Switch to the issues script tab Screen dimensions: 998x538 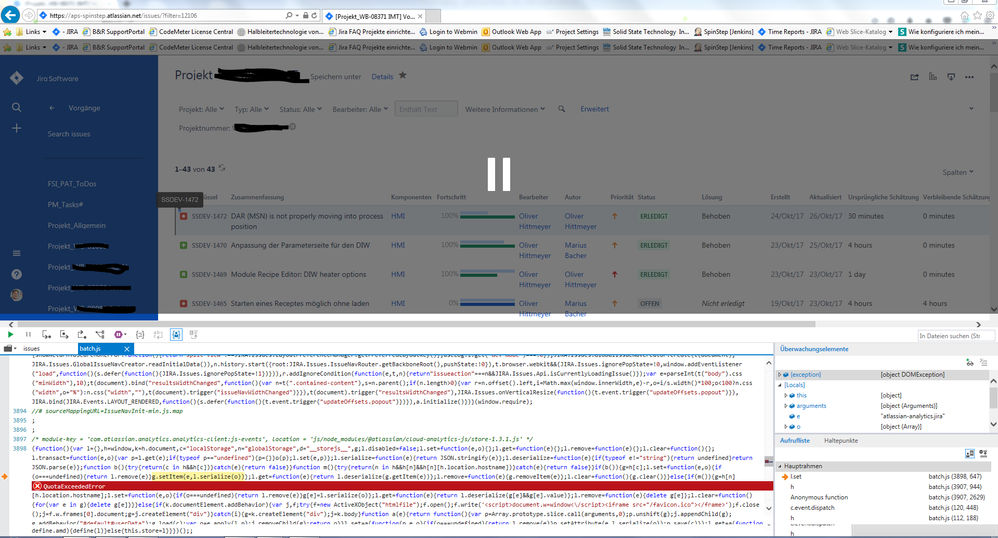31,349
